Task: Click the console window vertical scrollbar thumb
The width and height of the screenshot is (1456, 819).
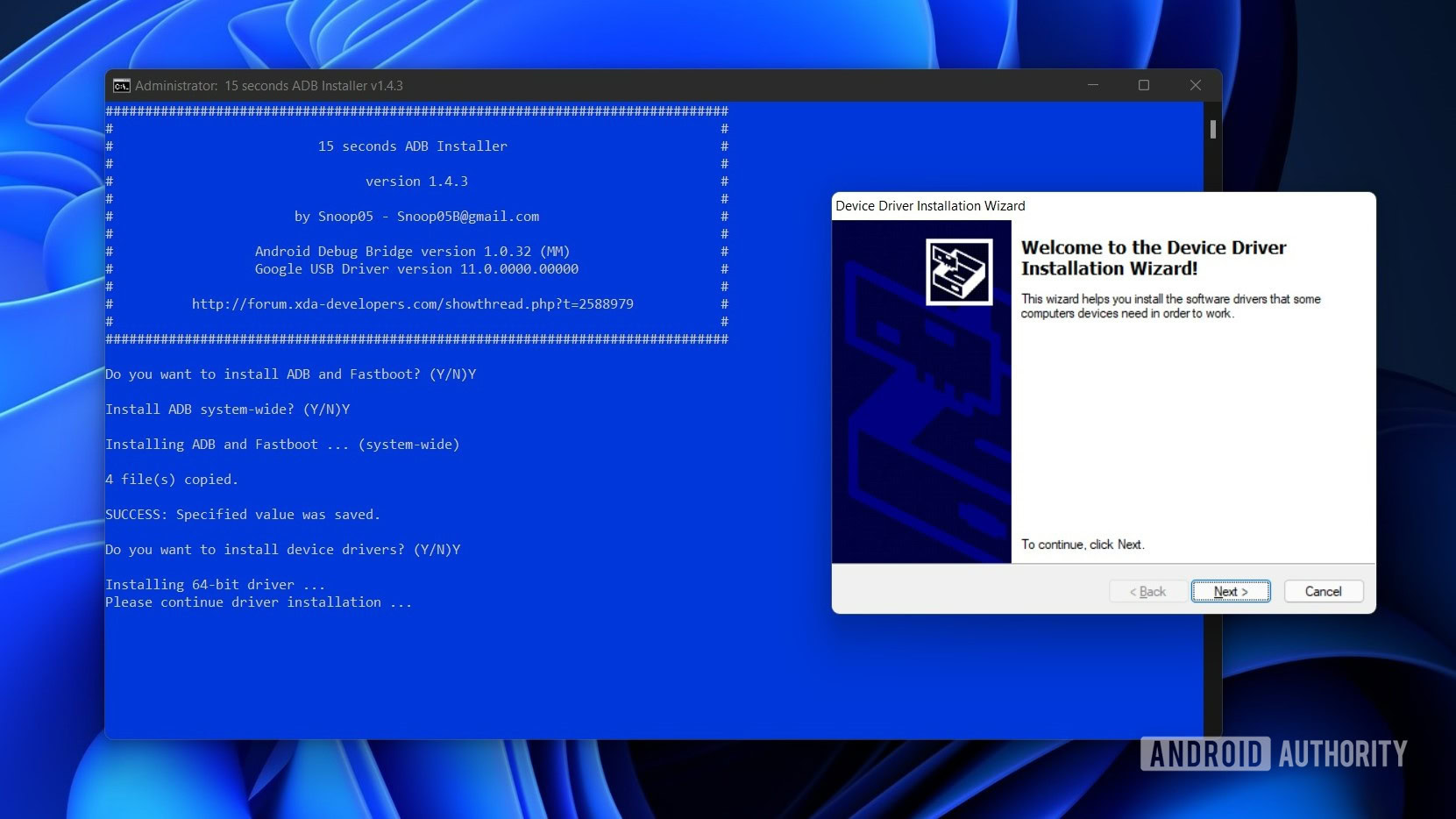Action: click(1213, 129)
